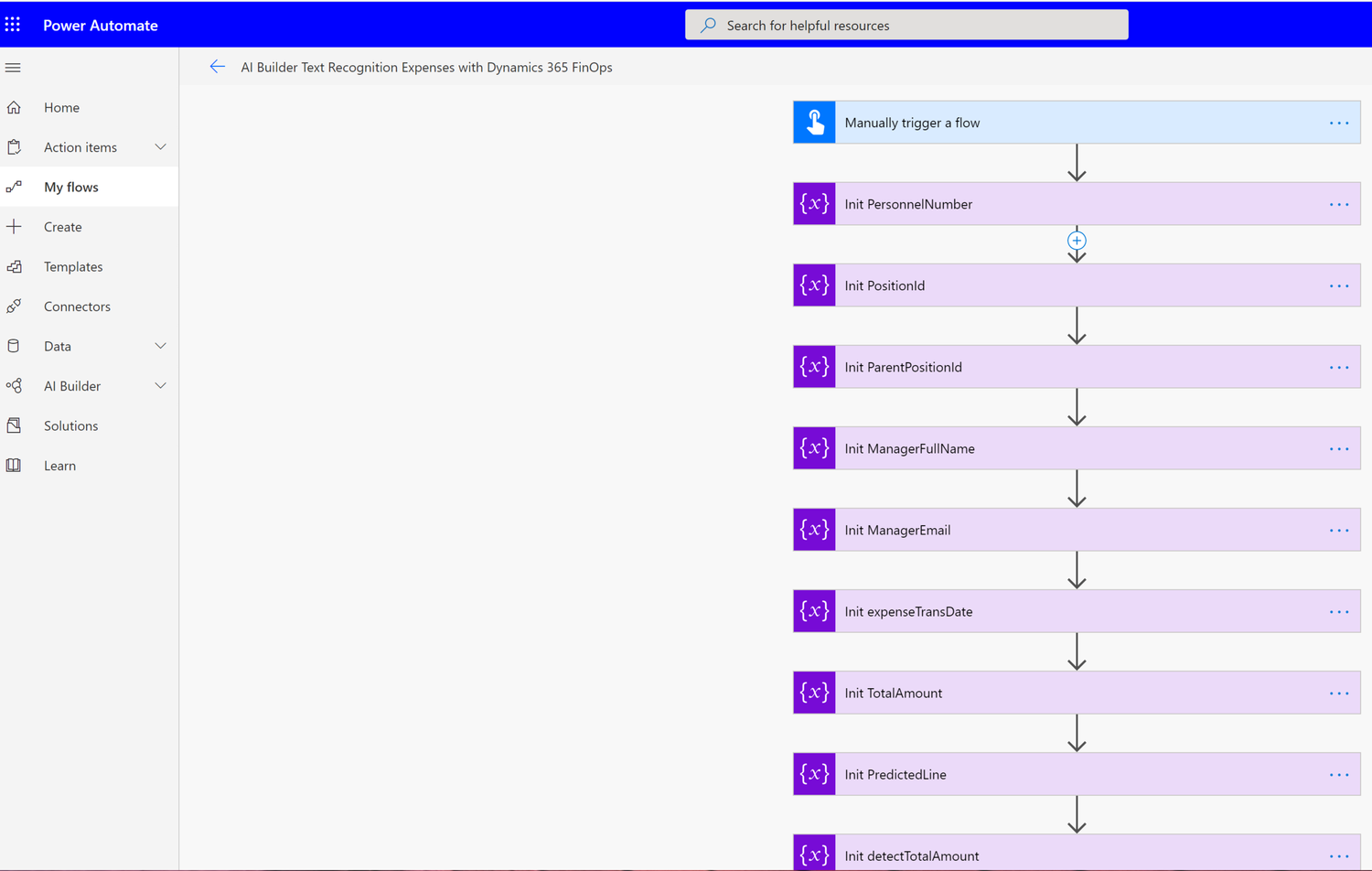The image size is (1372, 871).
Task: Select the My flows pen icon in sidebar
Action: [15, 187]
